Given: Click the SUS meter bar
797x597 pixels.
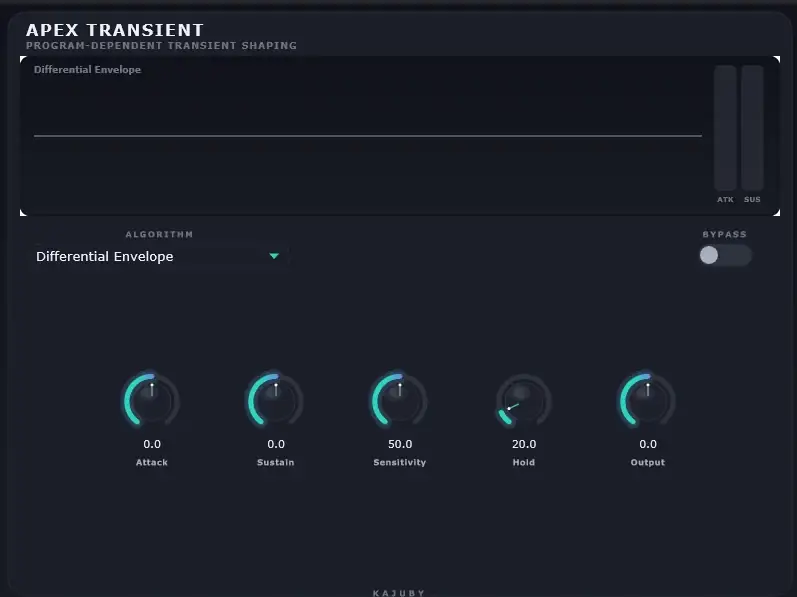Looking at the screenshot, I should pyautogui.click(x=752, y=128).
